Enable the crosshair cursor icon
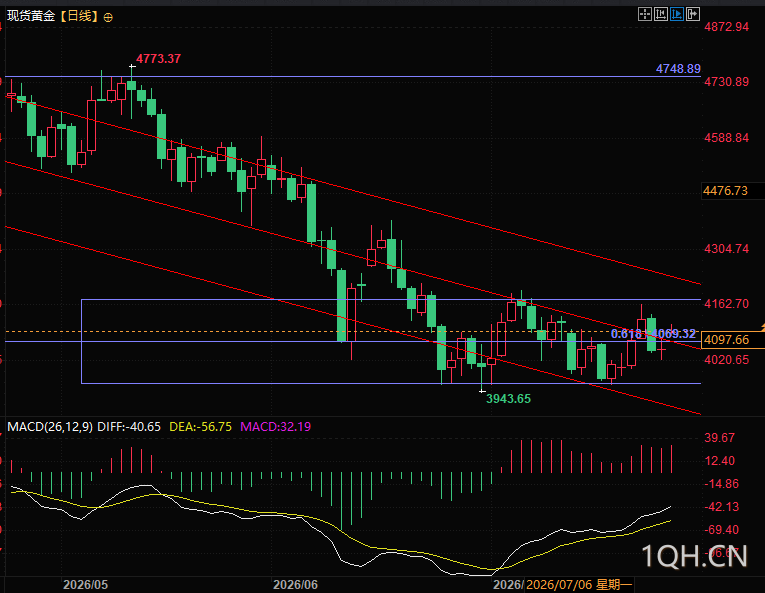 point(644,14)
